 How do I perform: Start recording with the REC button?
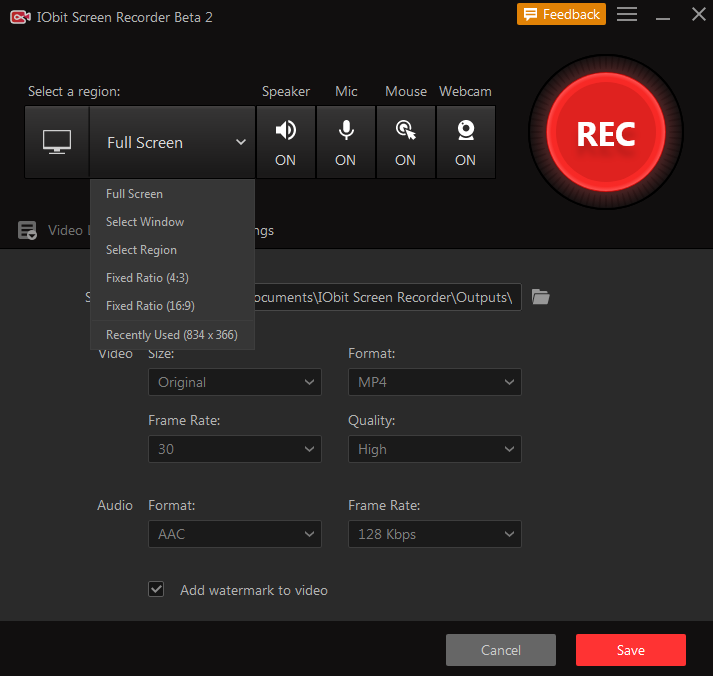click(x=606, y=133)
